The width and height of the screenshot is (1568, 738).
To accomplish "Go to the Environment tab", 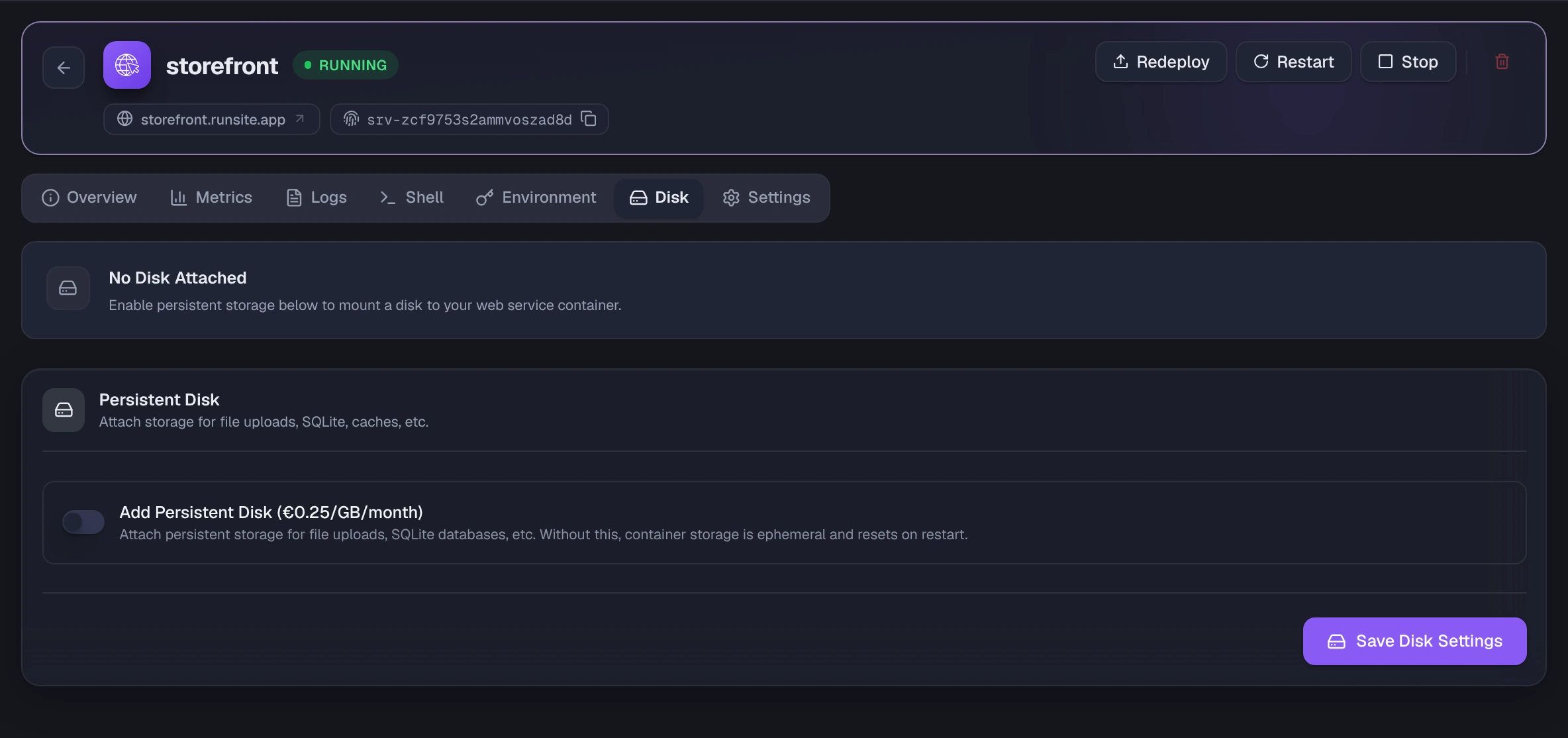I will pyautogui.click(x=536, y=197).
